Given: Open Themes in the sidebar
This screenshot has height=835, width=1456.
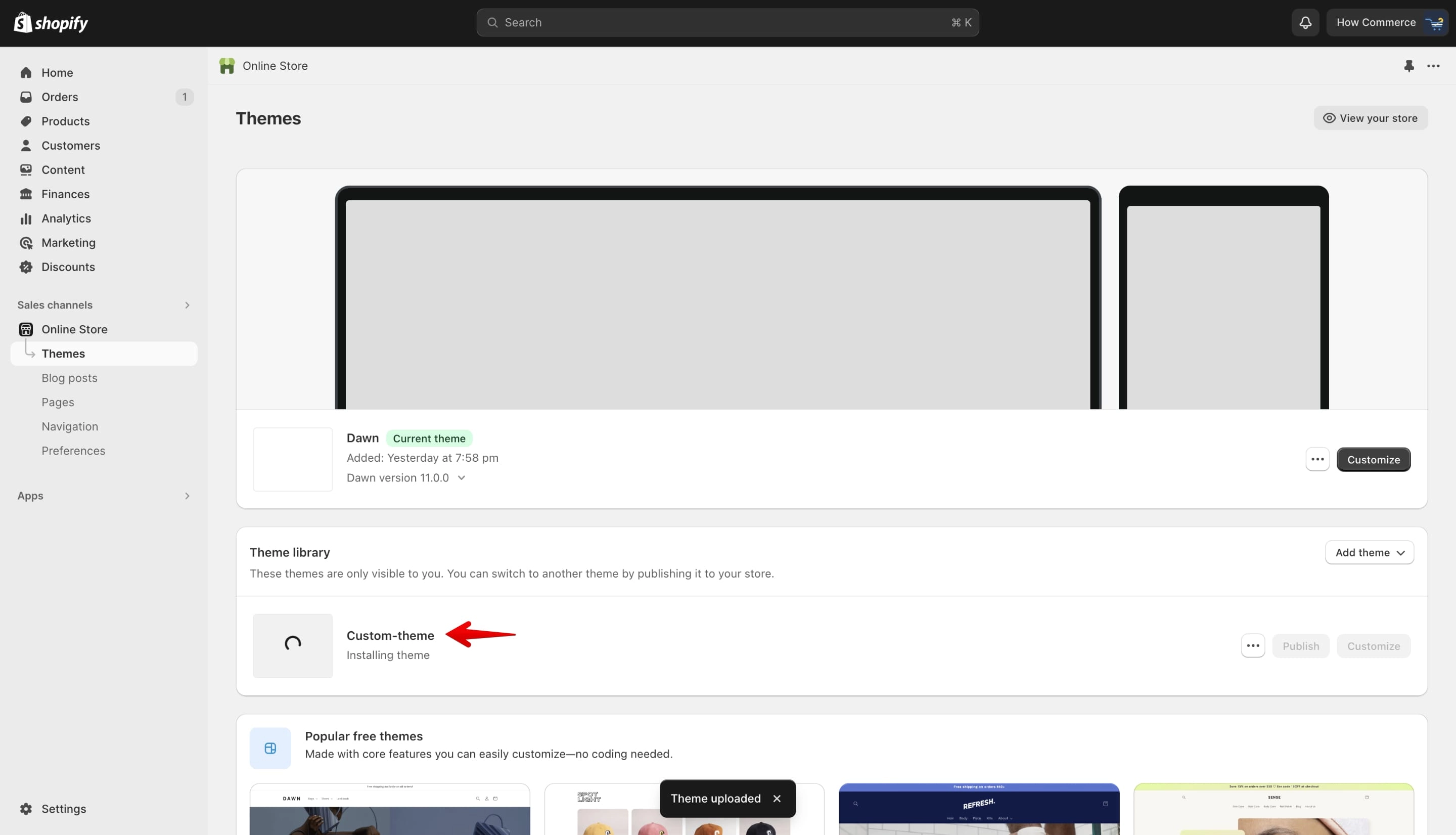Looking at the screenshot, I should pyautogui.click(x=104, y=354).
